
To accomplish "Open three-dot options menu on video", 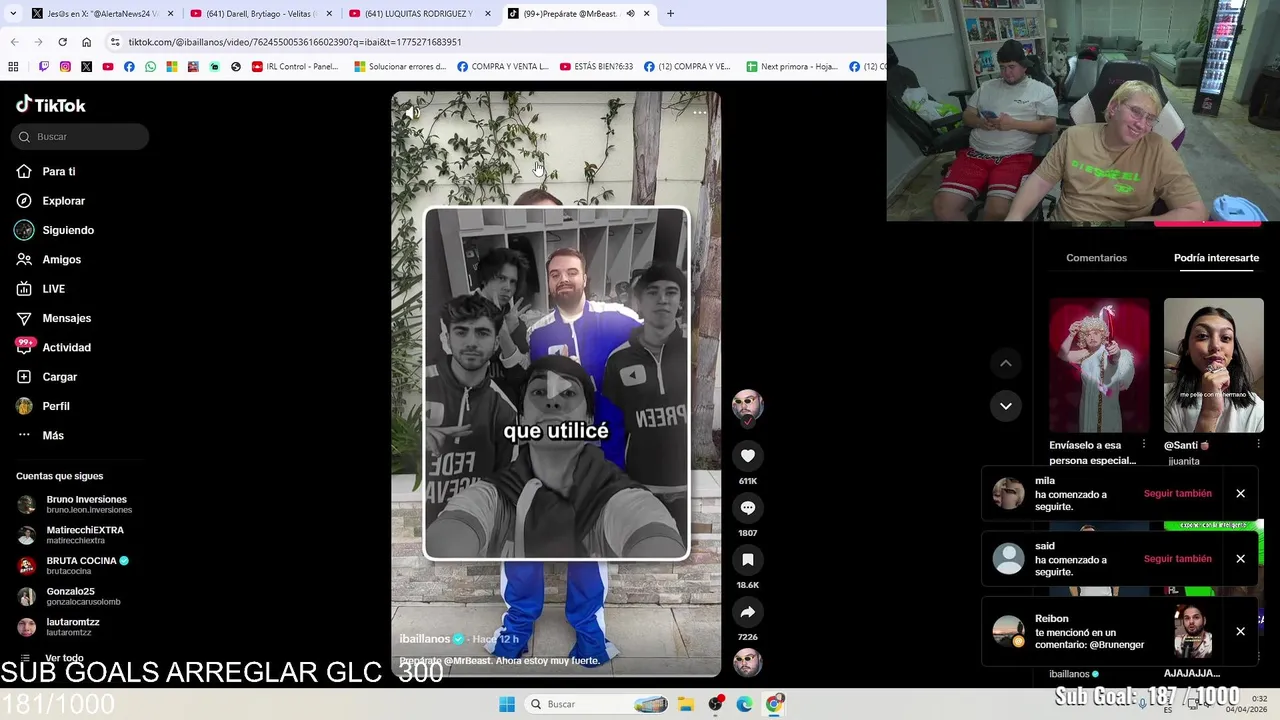I will [x=700, y=112].
